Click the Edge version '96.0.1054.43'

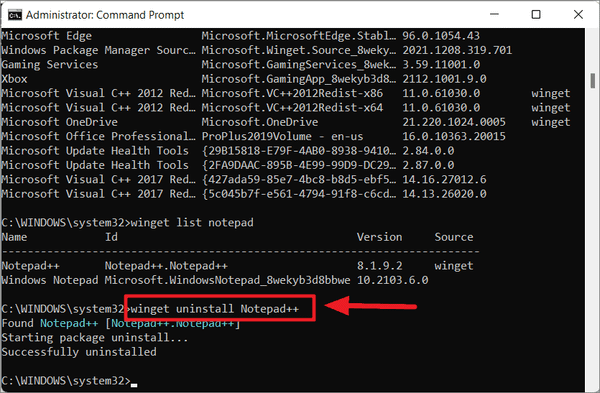[441, 36]
